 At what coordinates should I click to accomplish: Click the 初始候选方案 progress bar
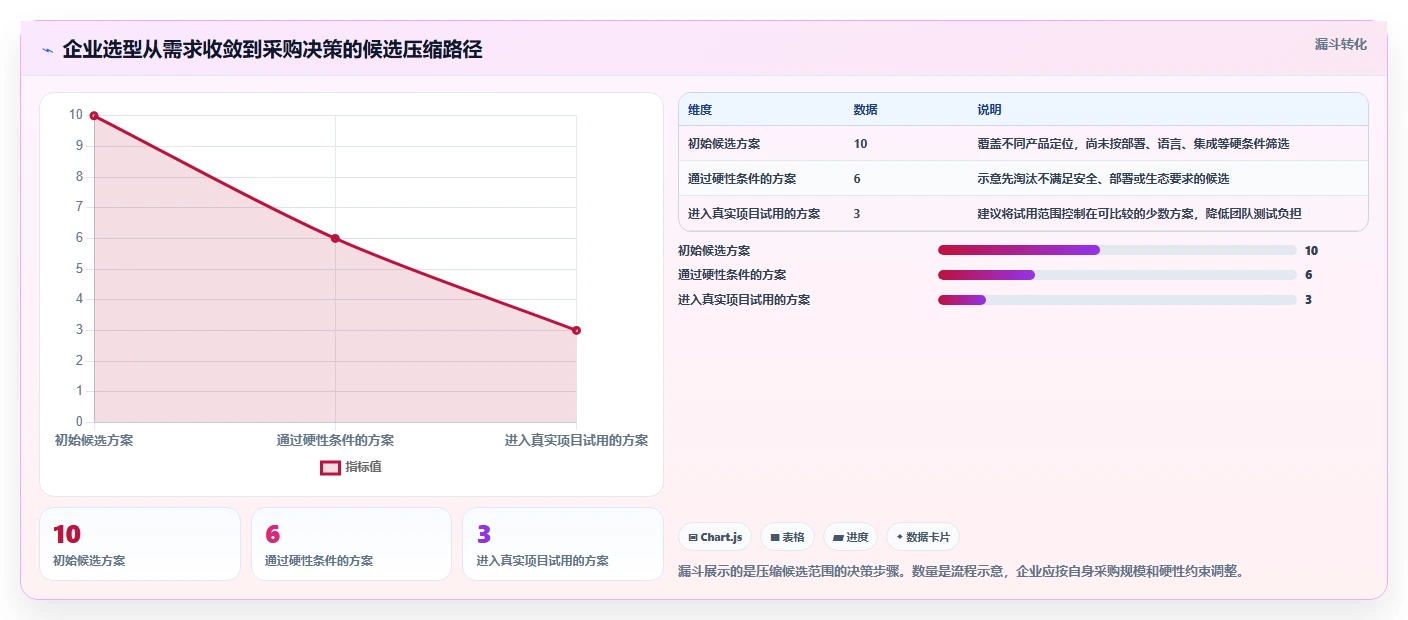[1117, 251]
